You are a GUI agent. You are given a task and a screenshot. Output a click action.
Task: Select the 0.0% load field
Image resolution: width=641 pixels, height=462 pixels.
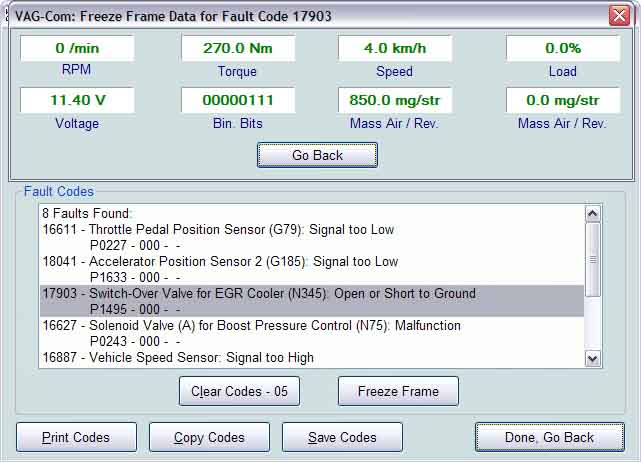563,48
